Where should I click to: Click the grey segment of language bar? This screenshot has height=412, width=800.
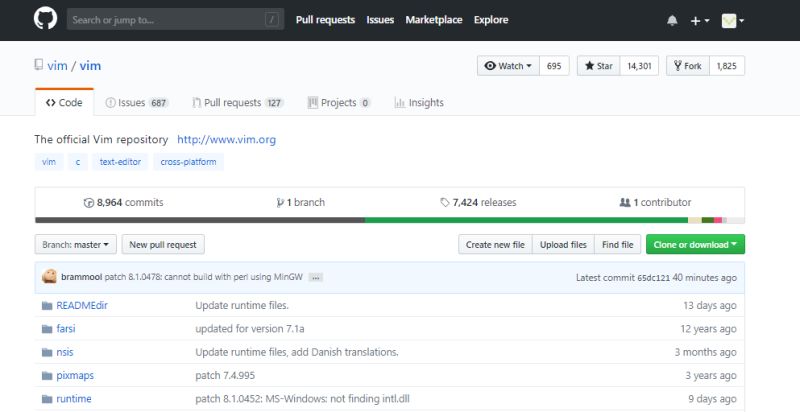[200, 220]
